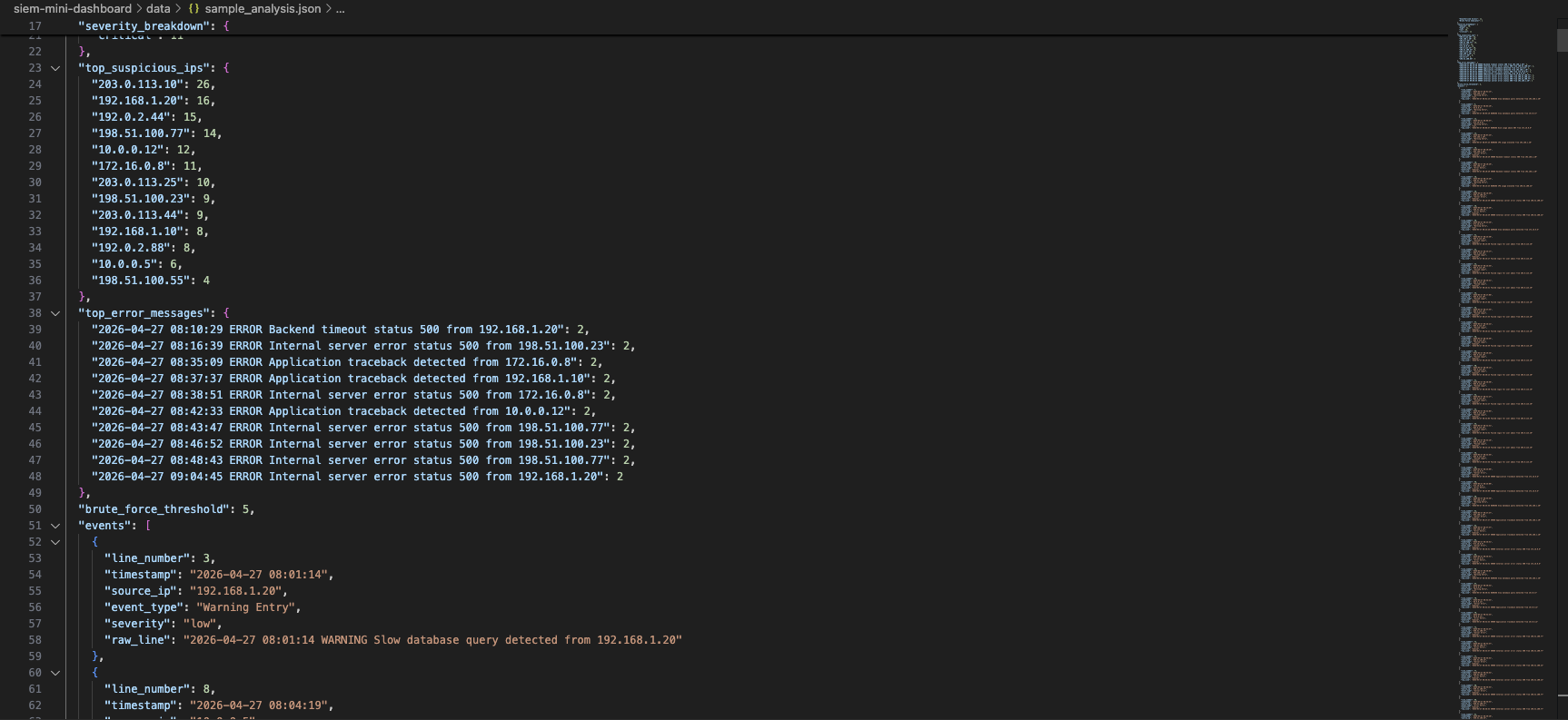Screen dimensions: 1568x720
Task: Collapse the events array on line 51
Action: tap(55, 526)
